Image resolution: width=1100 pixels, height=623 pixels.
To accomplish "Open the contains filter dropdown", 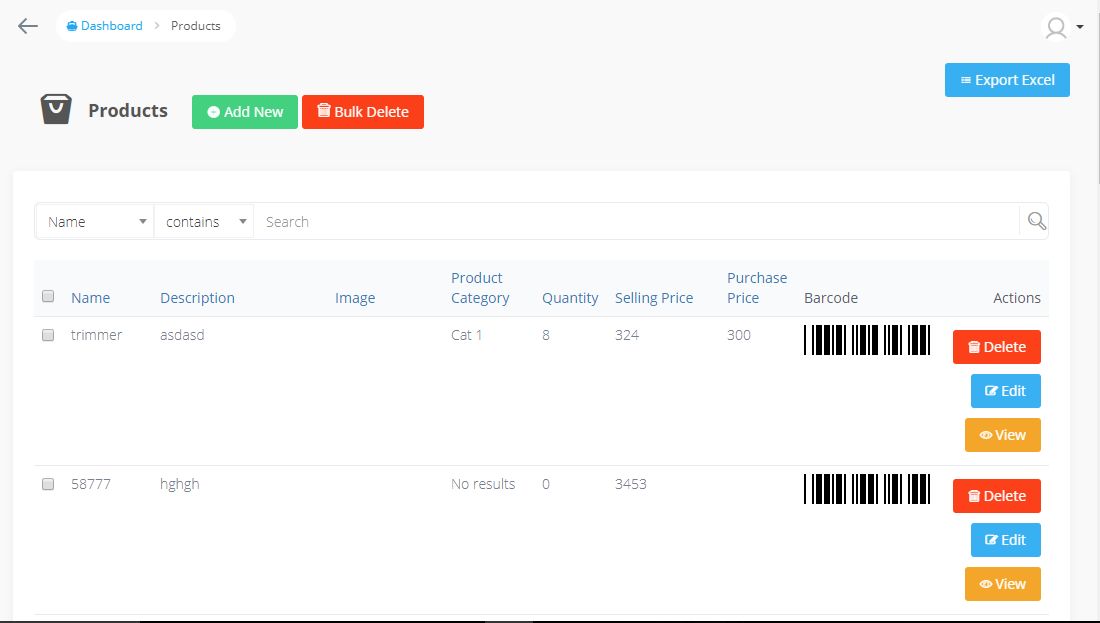I will [205, 222].
